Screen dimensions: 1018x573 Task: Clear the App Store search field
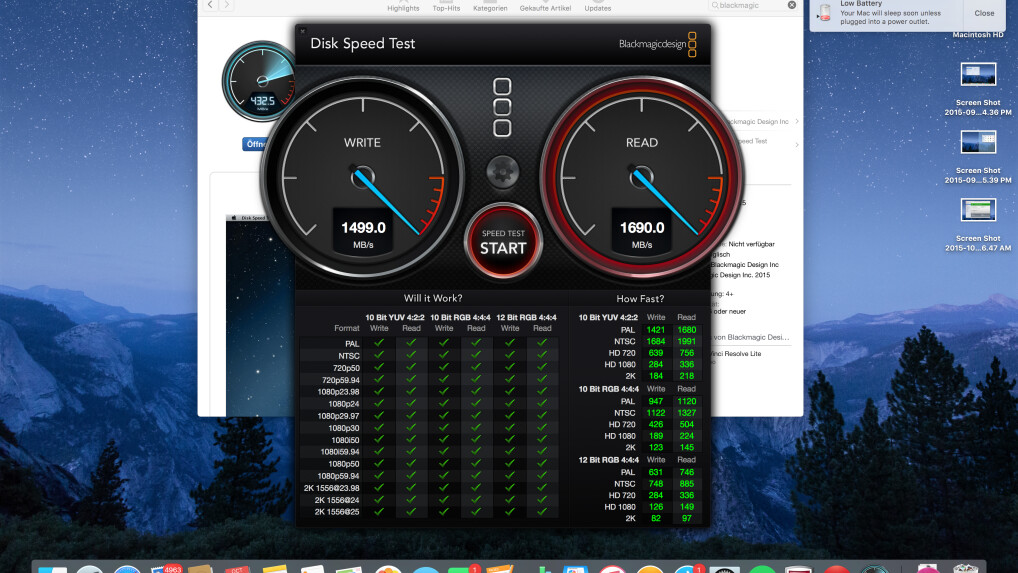(x=791, y=5)
